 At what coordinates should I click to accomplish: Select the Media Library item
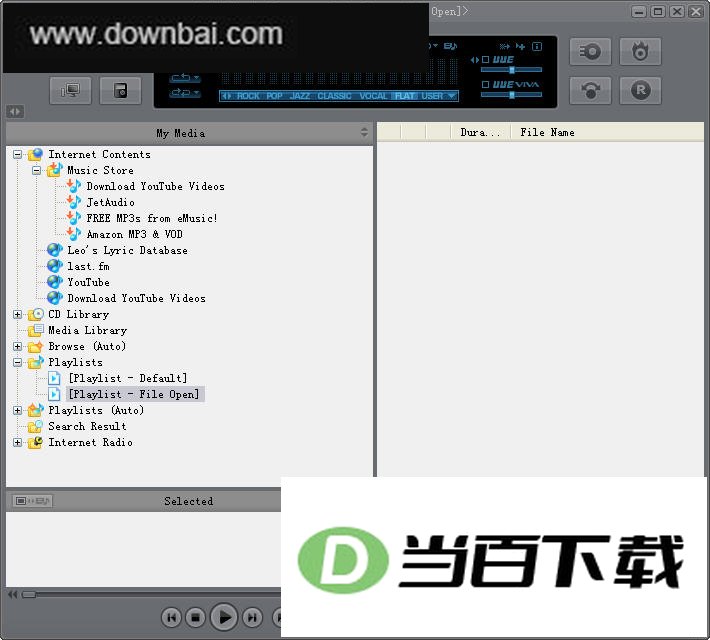point(87,331)
